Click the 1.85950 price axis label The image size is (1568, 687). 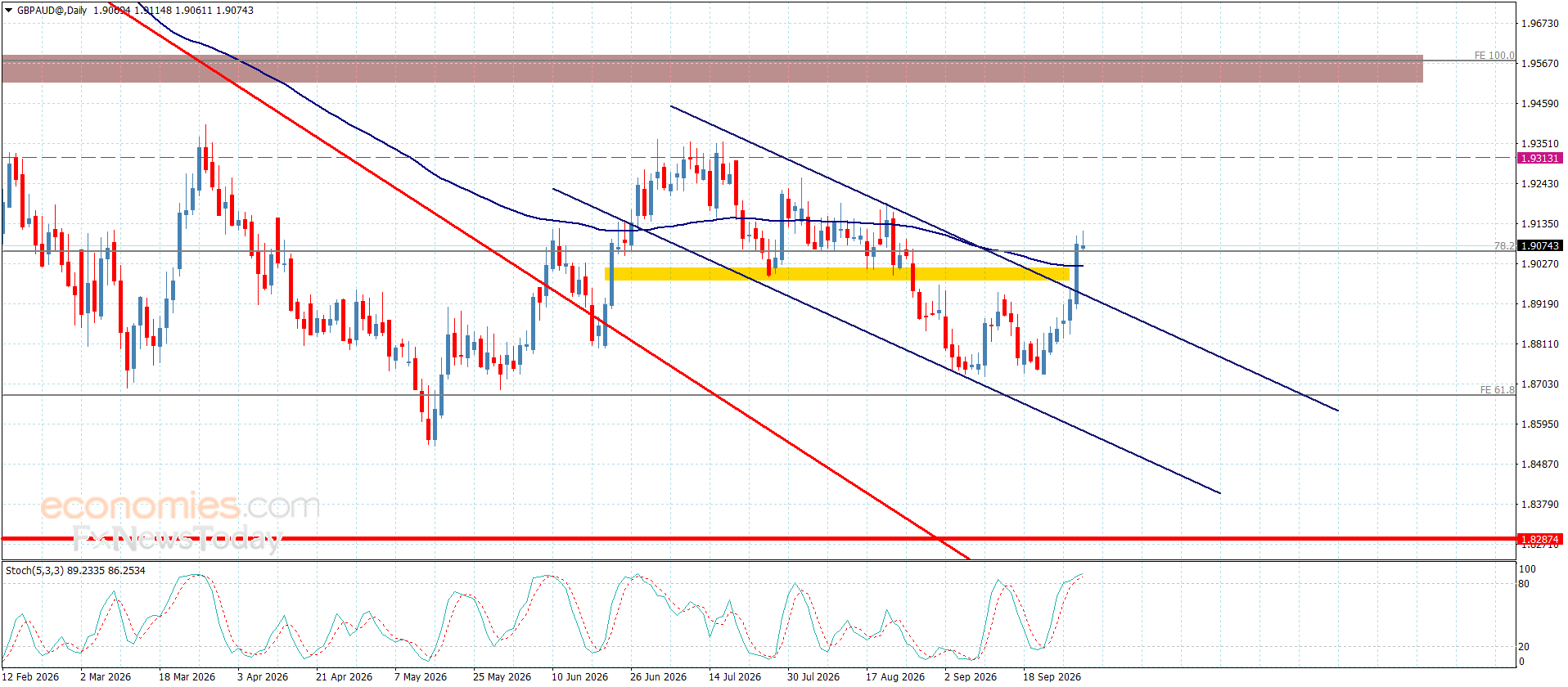[x=1539, y=424]
